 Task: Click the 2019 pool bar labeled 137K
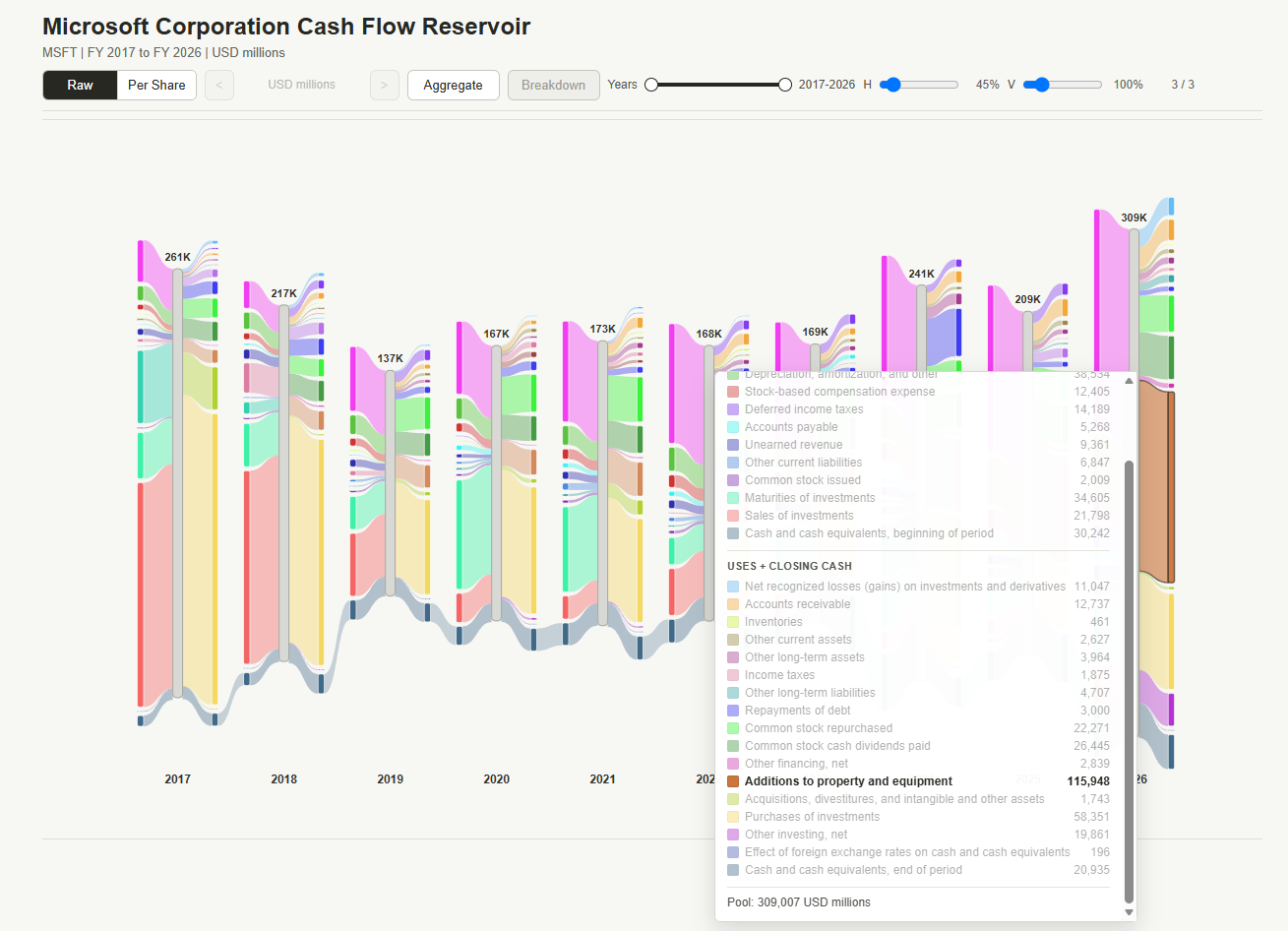391,482
